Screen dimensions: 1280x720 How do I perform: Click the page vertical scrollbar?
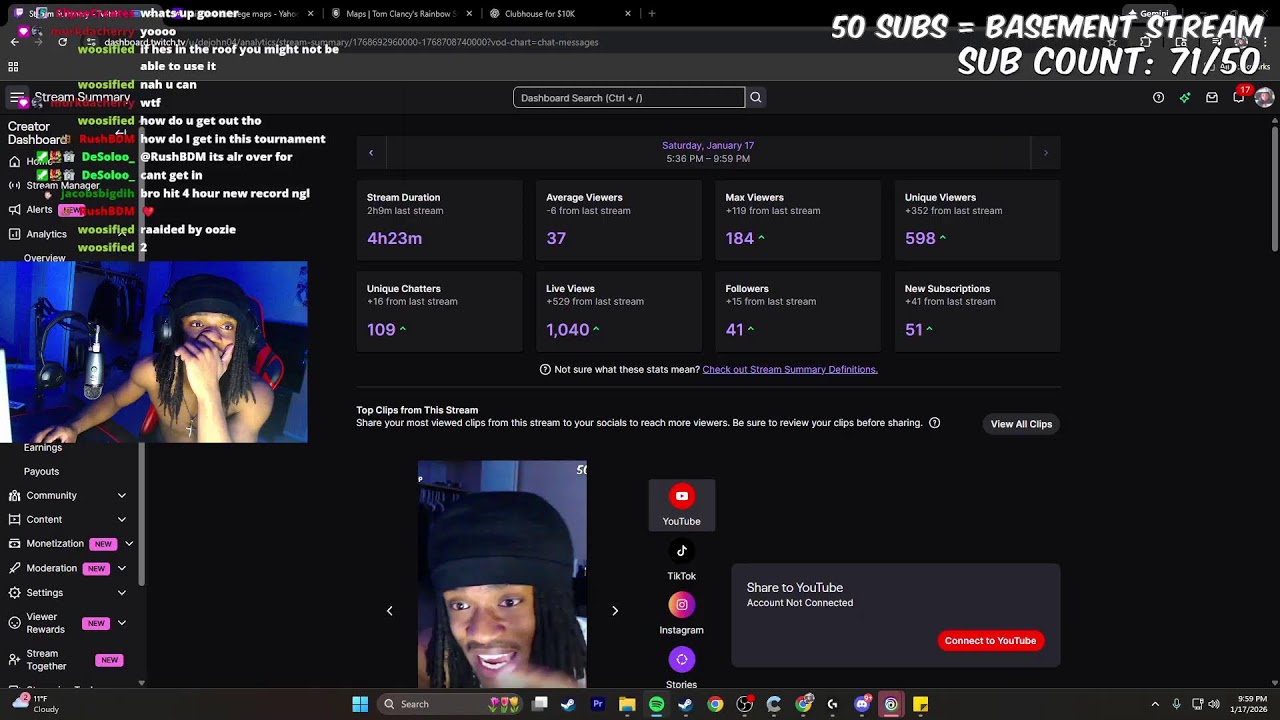point(1275,190)
